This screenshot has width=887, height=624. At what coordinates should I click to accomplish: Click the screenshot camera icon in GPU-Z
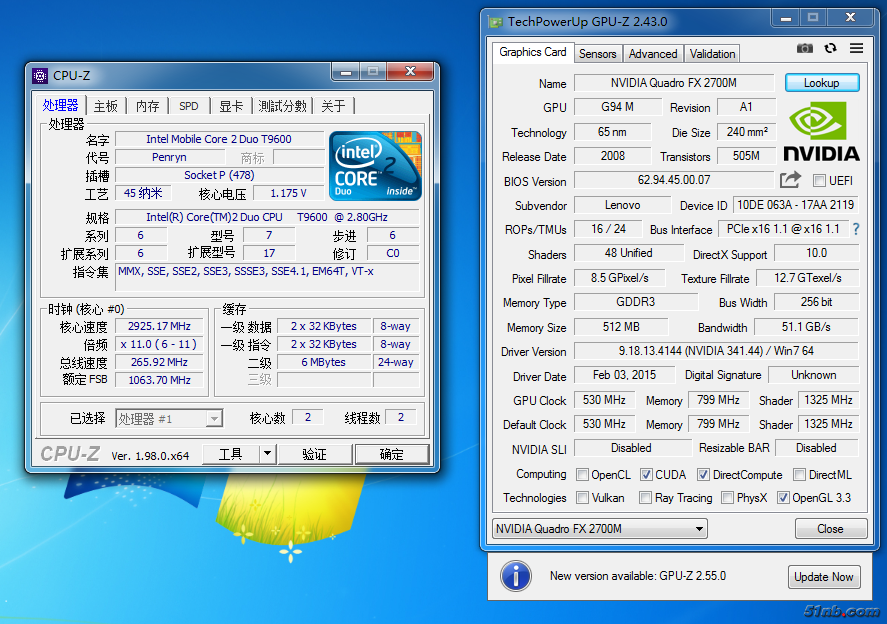click(805, 48)
